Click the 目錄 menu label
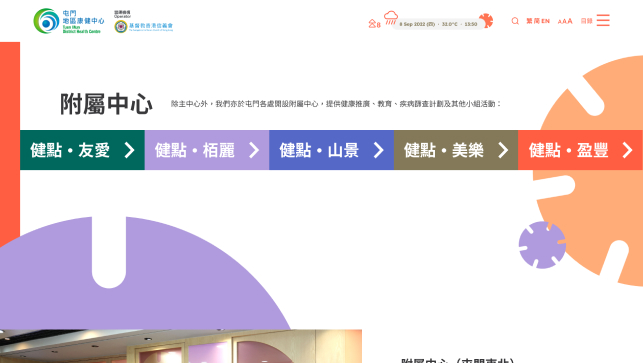Viewport: 643px width, 363px height. click(x=586, y=21)
